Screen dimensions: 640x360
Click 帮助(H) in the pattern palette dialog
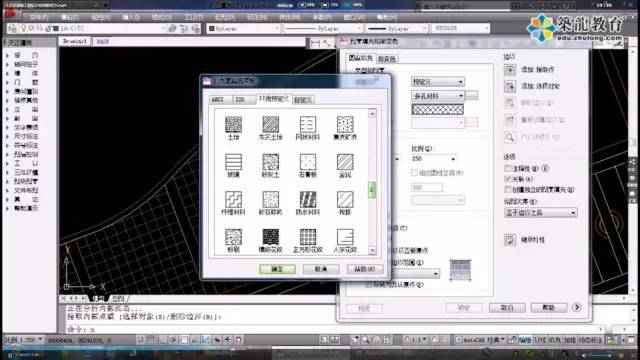point(365,269)
